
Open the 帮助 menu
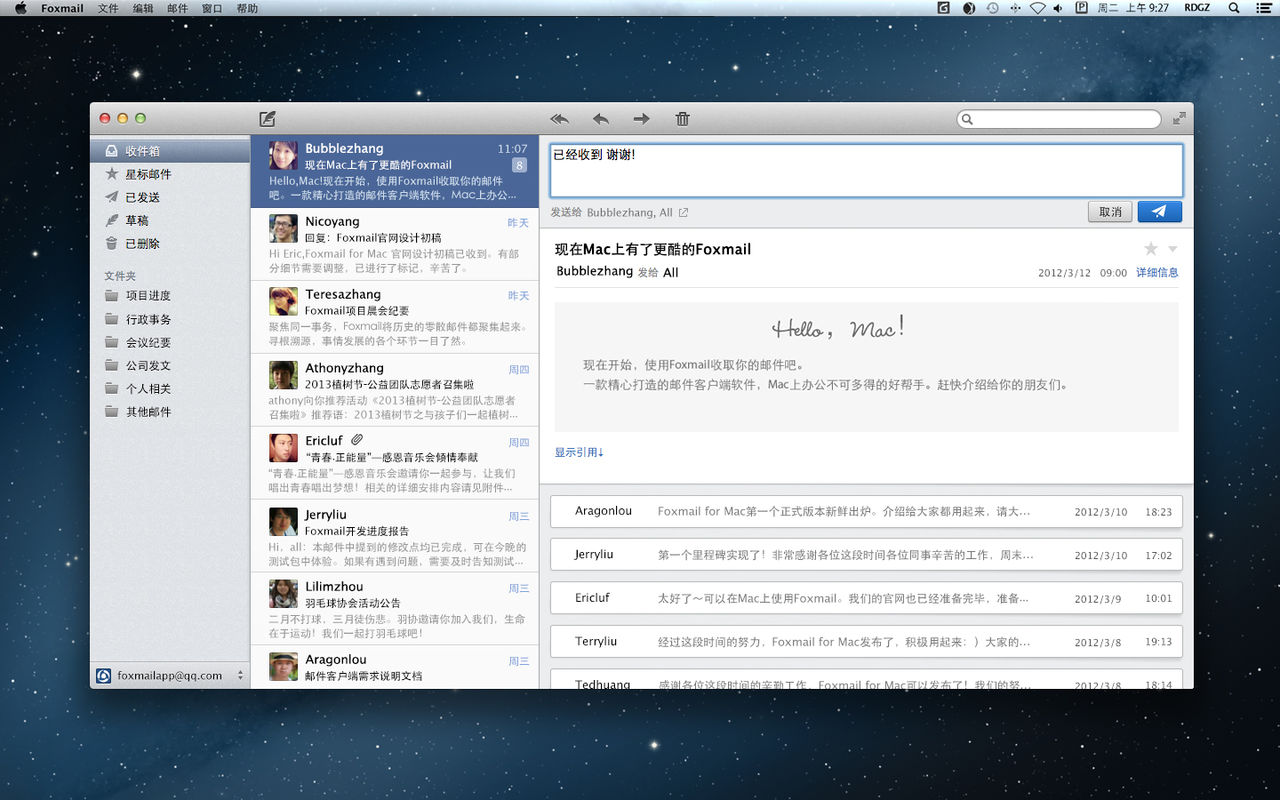pos(247,8)
